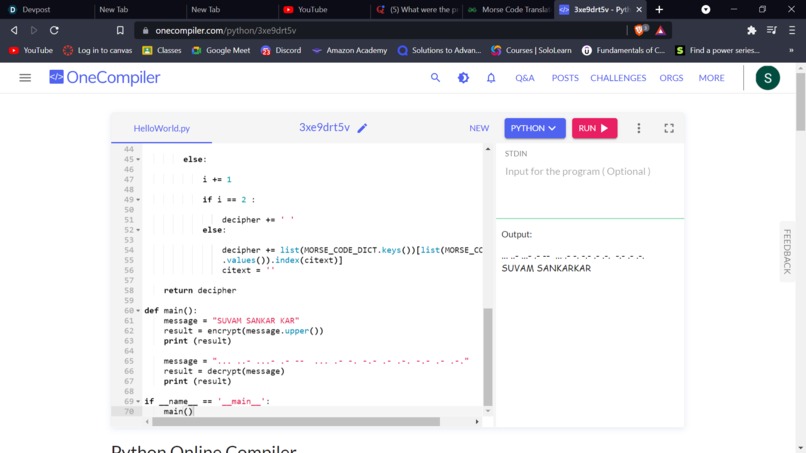Open Brave shields icon

pos(640,30)
